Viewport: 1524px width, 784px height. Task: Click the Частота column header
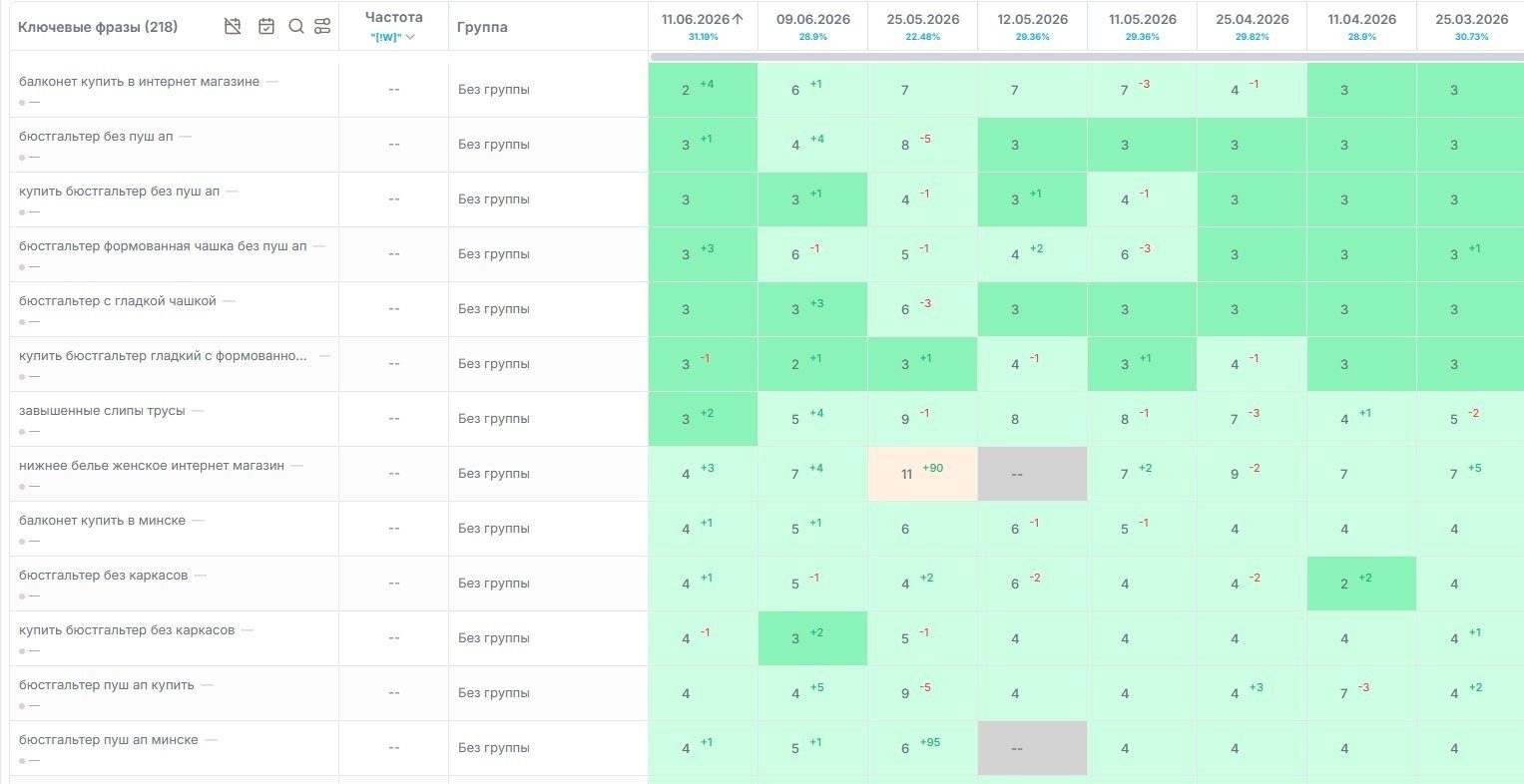pyautogui.click(x=393, y=17)
